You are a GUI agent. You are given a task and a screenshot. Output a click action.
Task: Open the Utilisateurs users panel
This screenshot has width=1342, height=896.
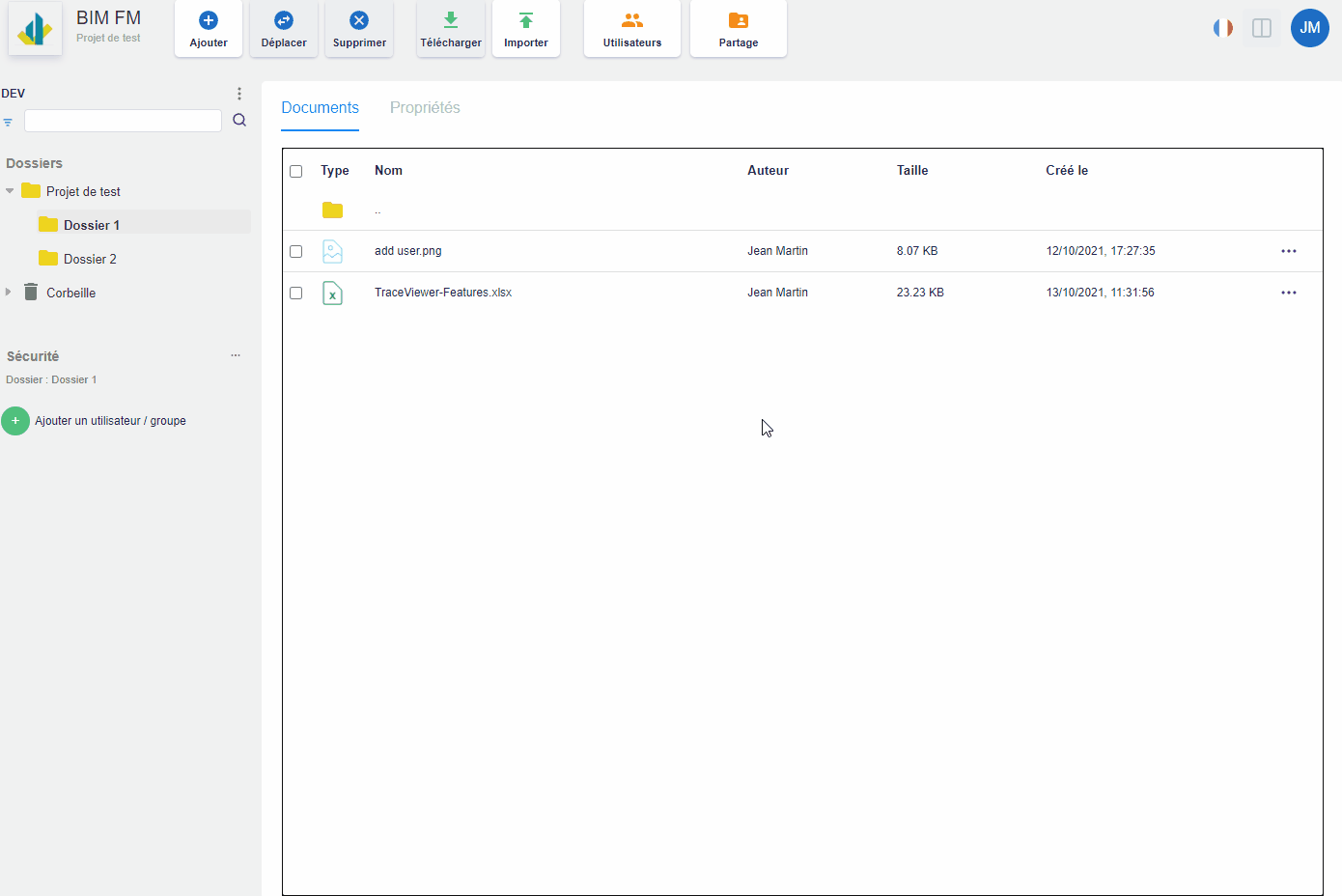coord(632,28)
